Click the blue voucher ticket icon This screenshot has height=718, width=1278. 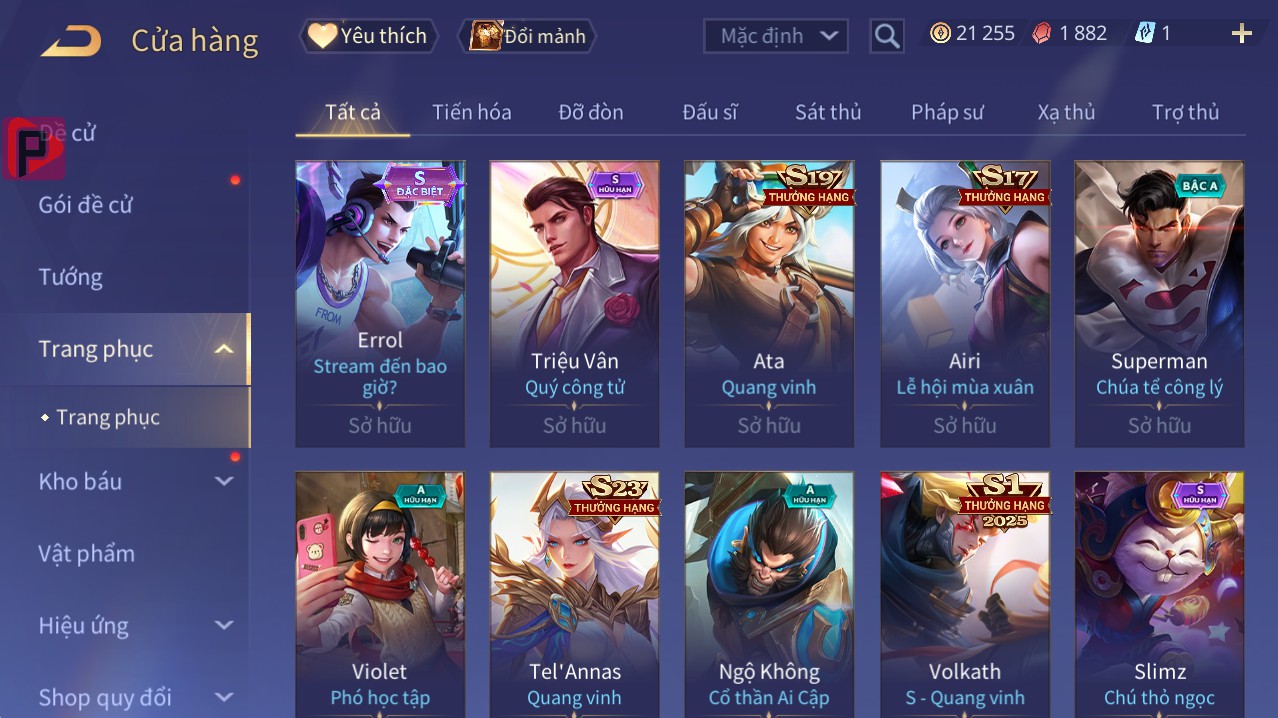coord(1144,34)
